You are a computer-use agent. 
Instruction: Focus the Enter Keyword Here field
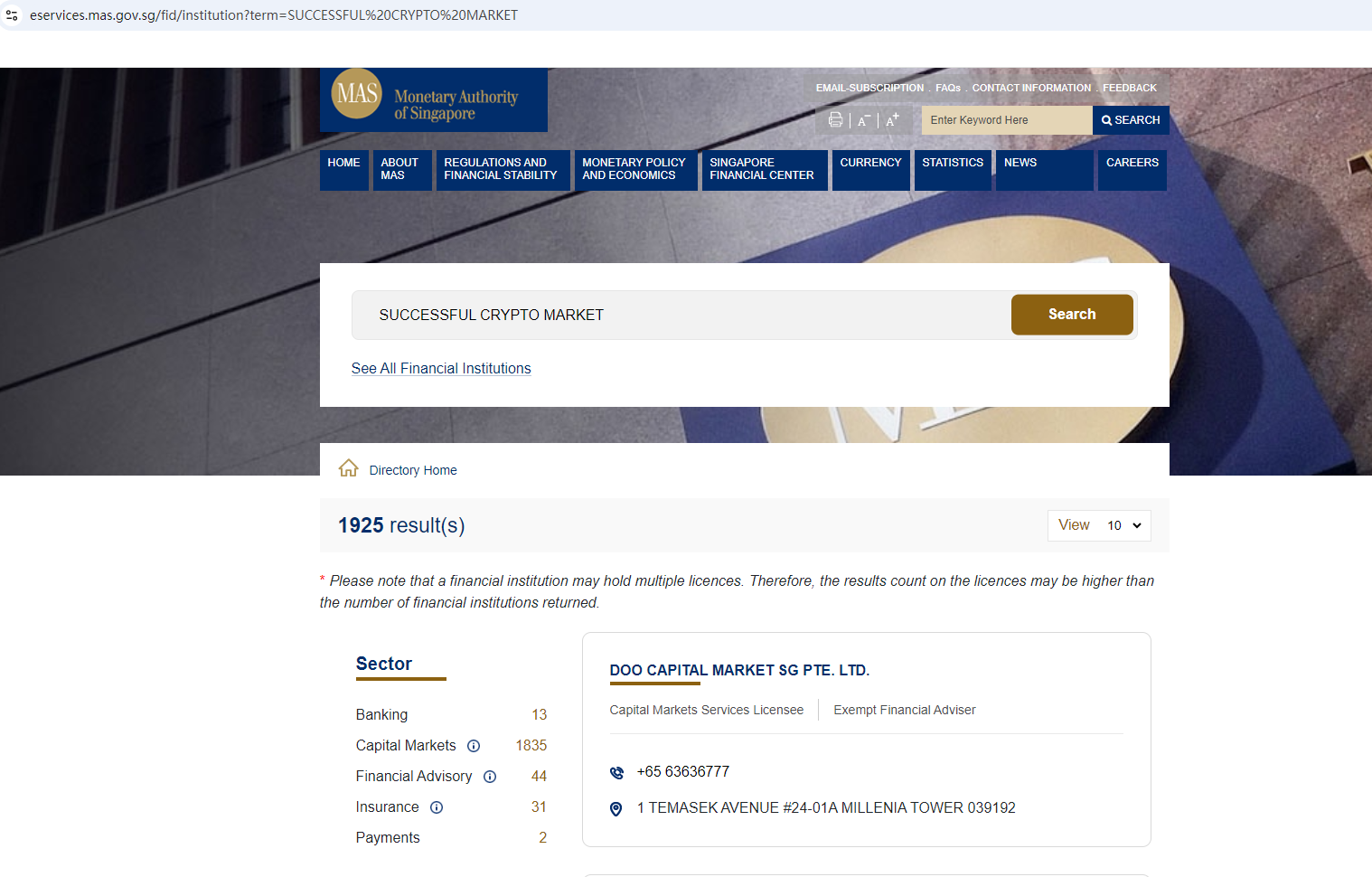(x=1007, y=120)
